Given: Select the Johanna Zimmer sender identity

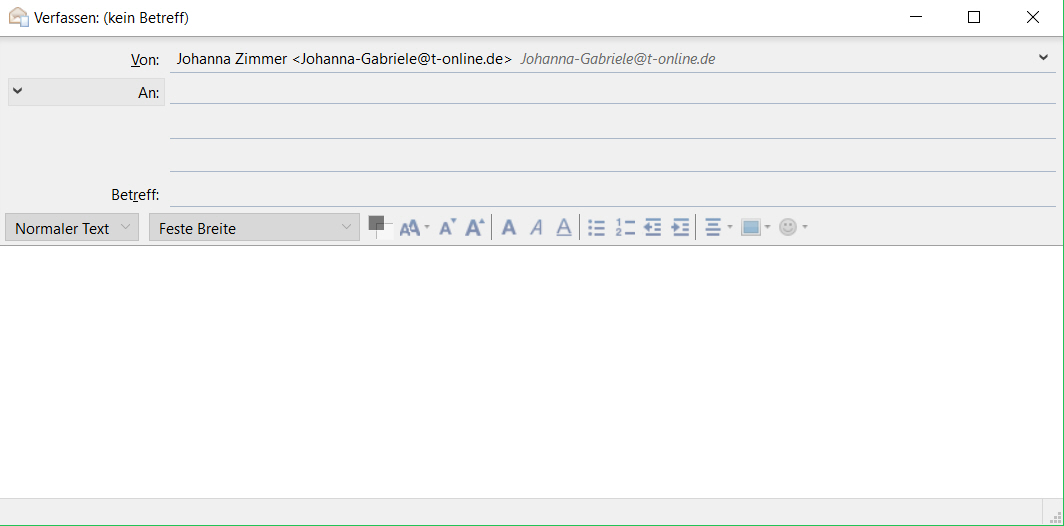Looking at the screenshot, I should [613, 59].
